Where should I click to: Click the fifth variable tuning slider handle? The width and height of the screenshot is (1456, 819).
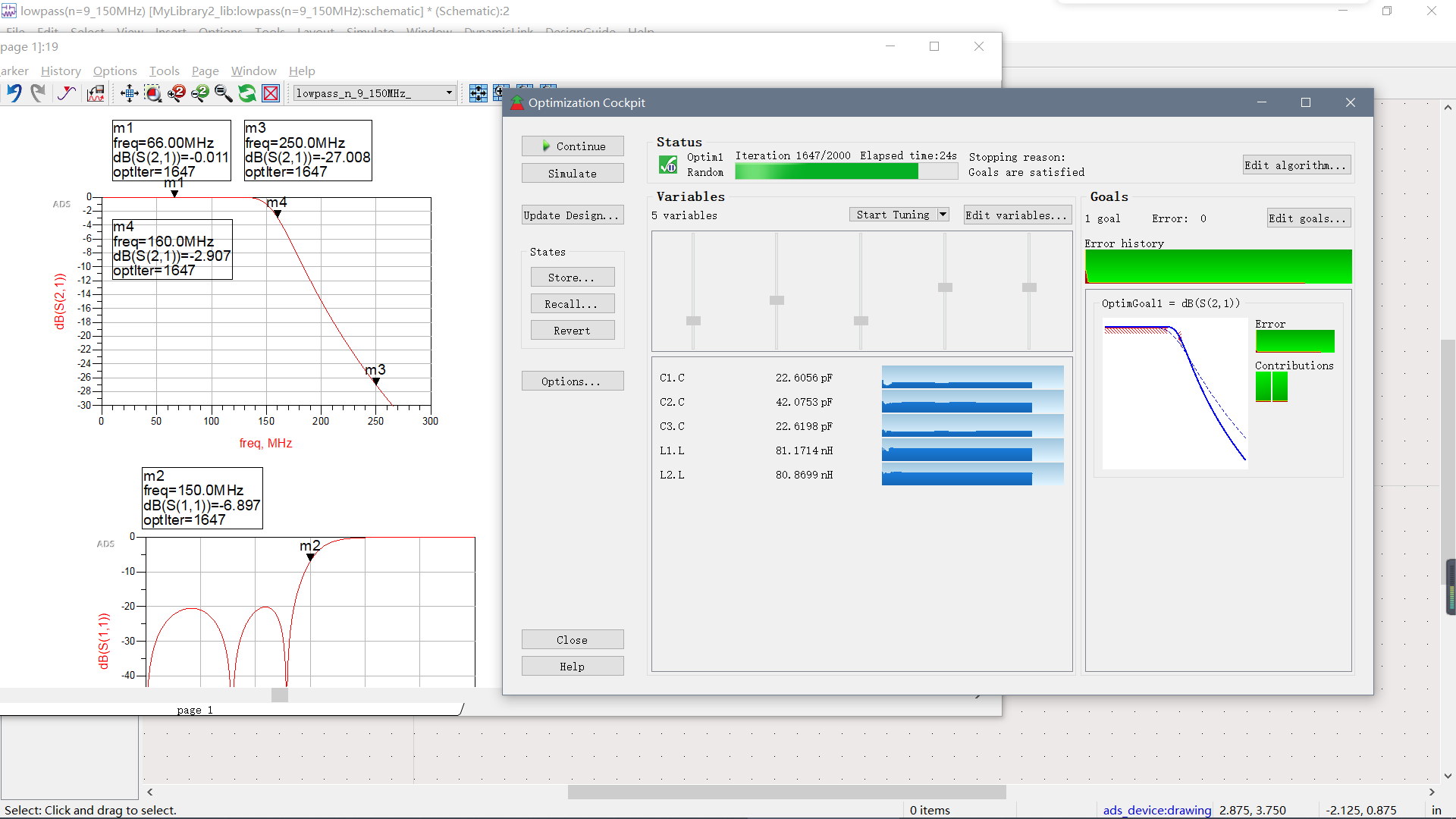pyautogui.click(x=1029, y=287)
